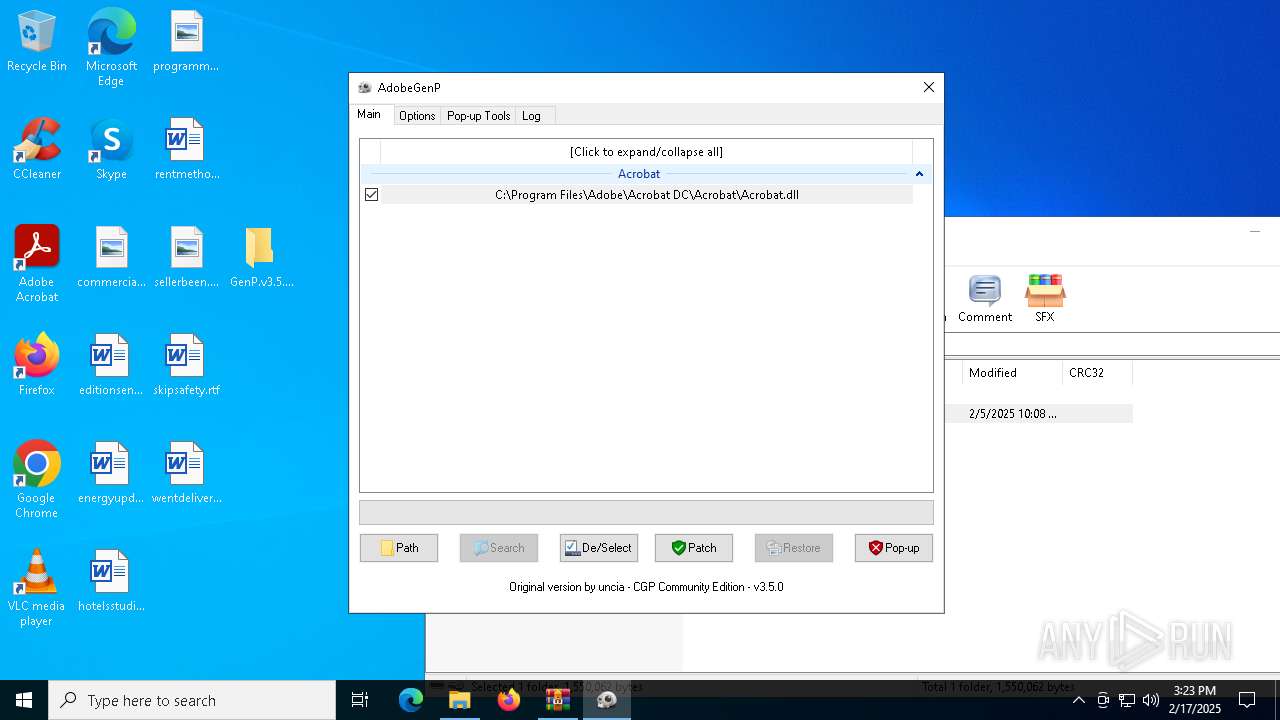Open Task View on taskbar
Image resolution: width=1280 pixels, height=720 pixels.
[360, 700]
